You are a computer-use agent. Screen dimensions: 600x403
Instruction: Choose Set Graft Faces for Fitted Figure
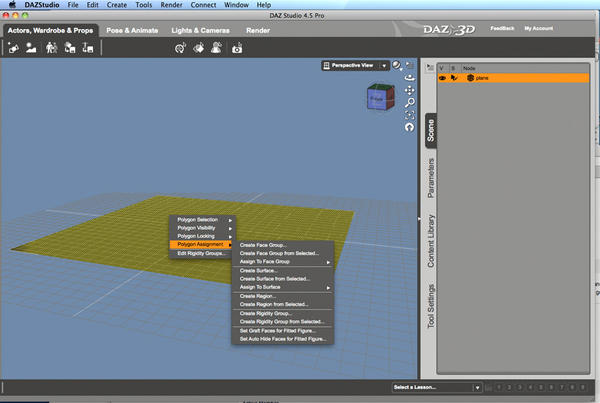point(283,331)
